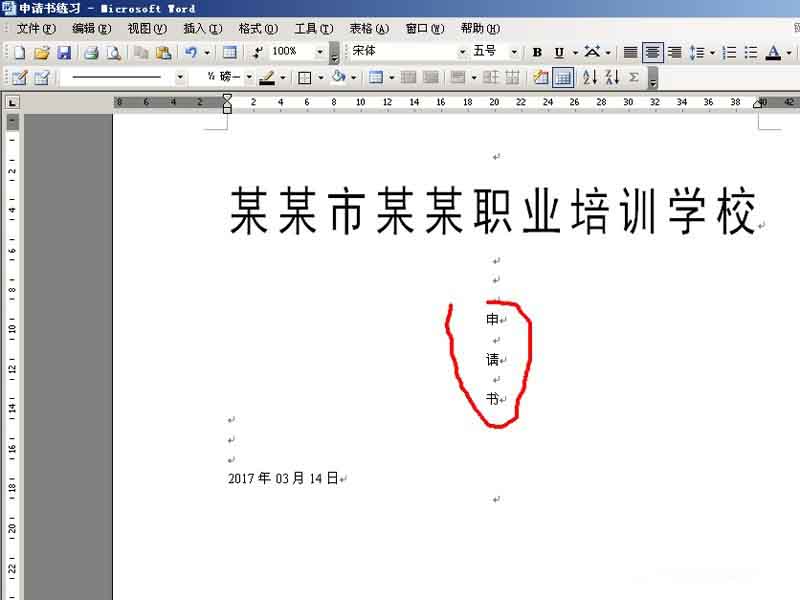The width and height of the screenshot is (800, 600).
Task: Create a new blank document
Action: click(x=19, y=53)
